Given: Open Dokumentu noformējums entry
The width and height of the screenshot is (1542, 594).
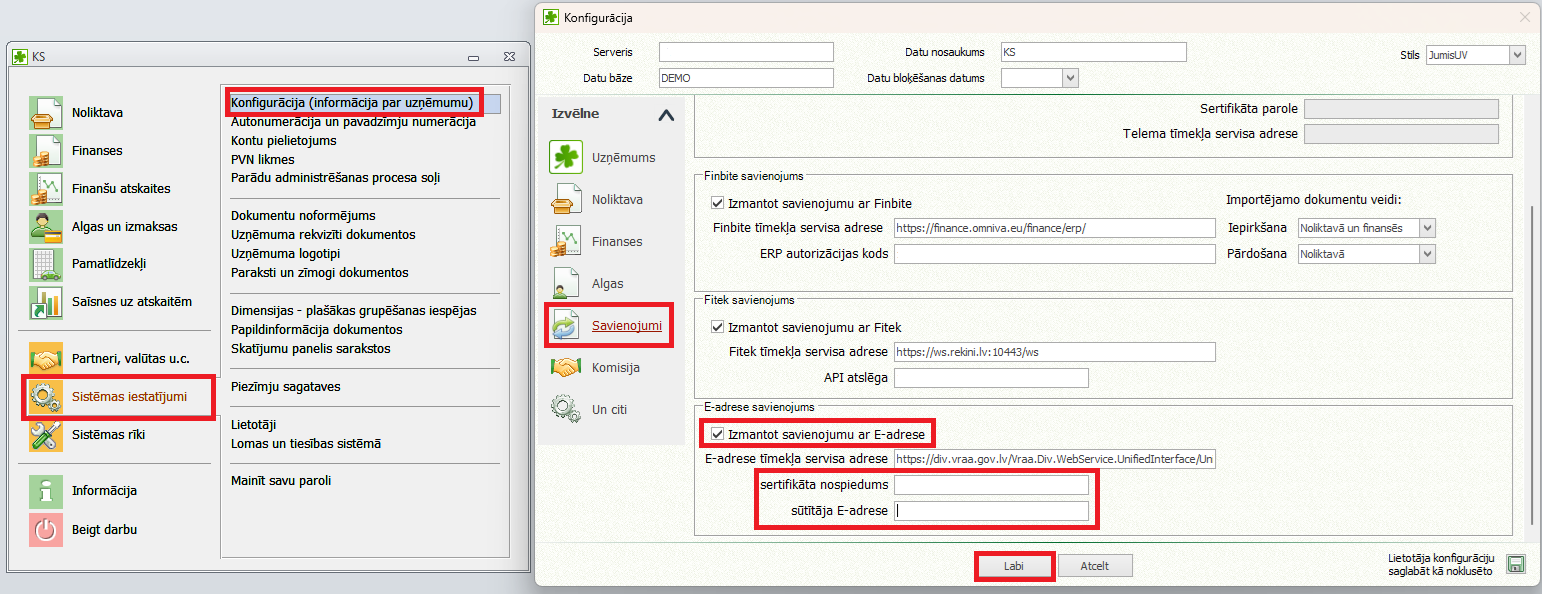Looking at the screenshot, I should [303, 216].
